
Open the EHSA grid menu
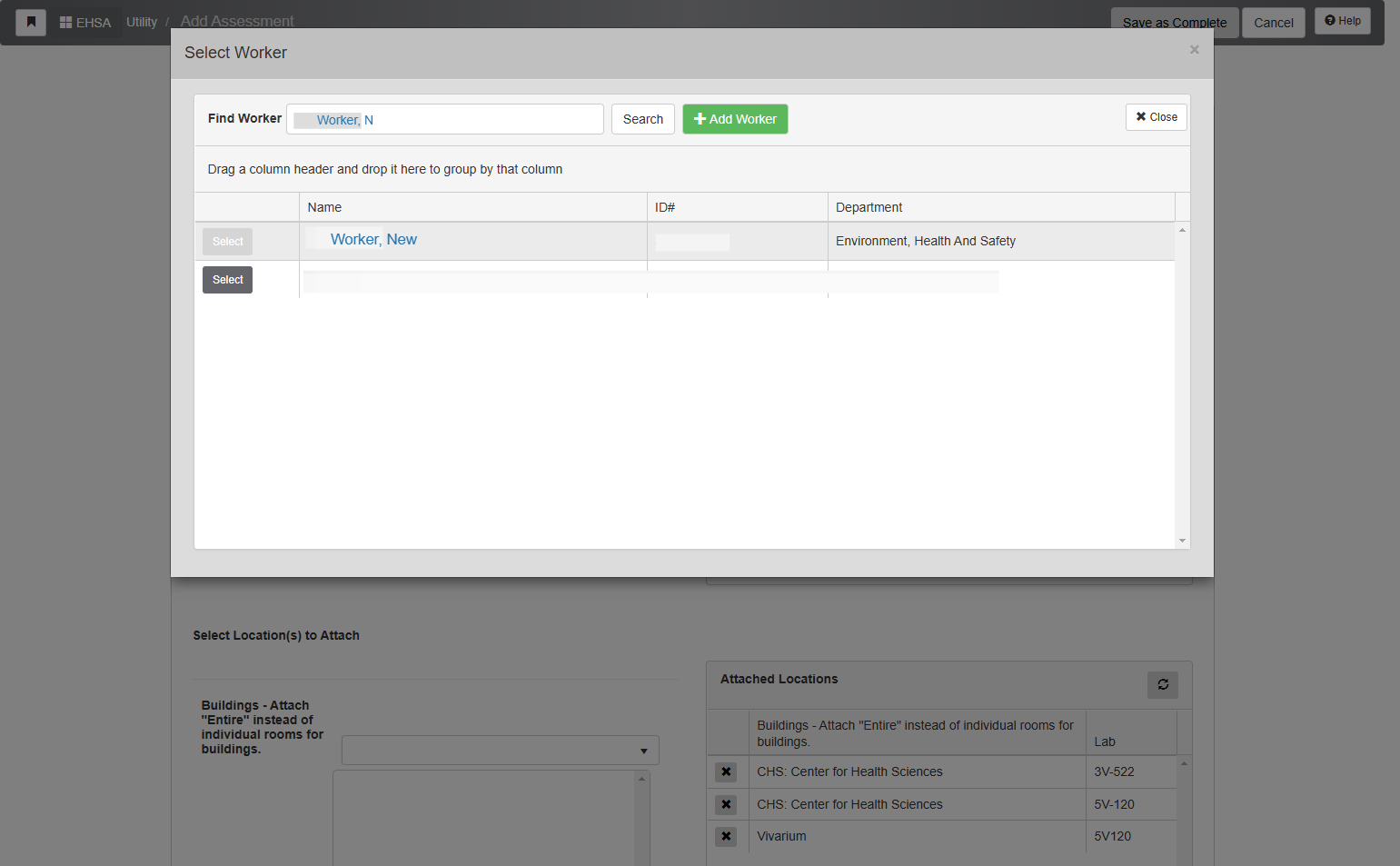[x=85, y=23]
